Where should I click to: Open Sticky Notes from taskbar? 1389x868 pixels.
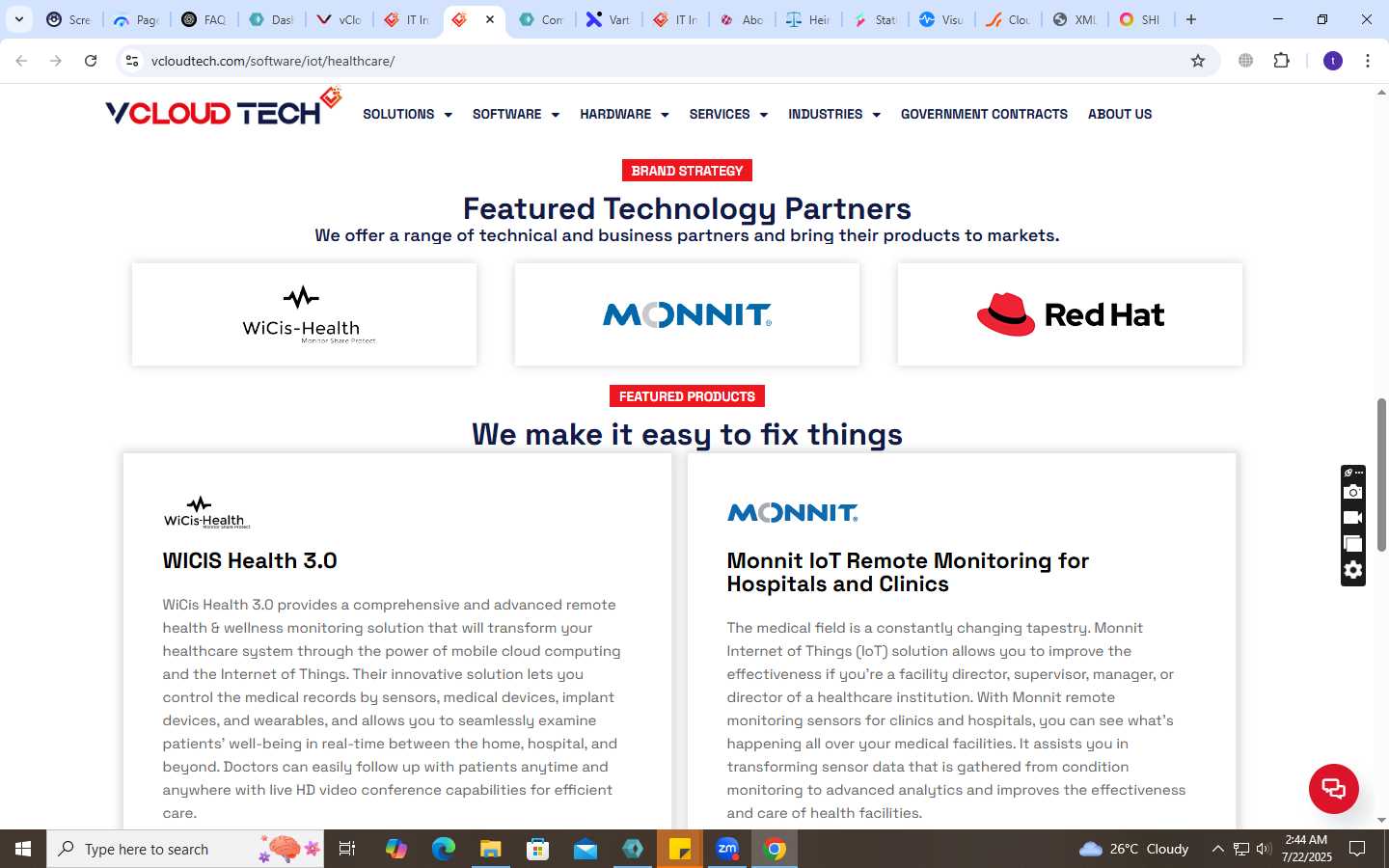point(680,849)
